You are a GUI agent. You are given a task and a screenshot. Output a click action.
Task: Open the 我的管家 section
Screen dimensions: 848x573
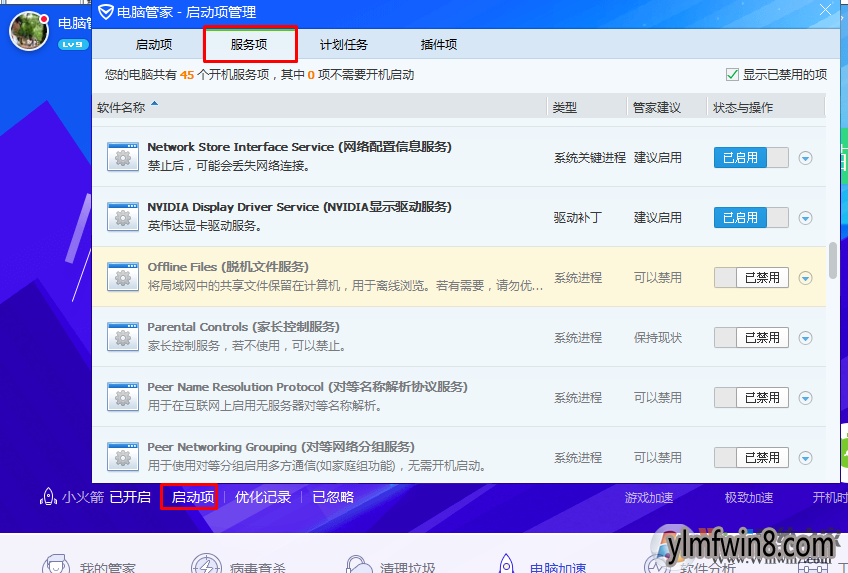point(108,568)
